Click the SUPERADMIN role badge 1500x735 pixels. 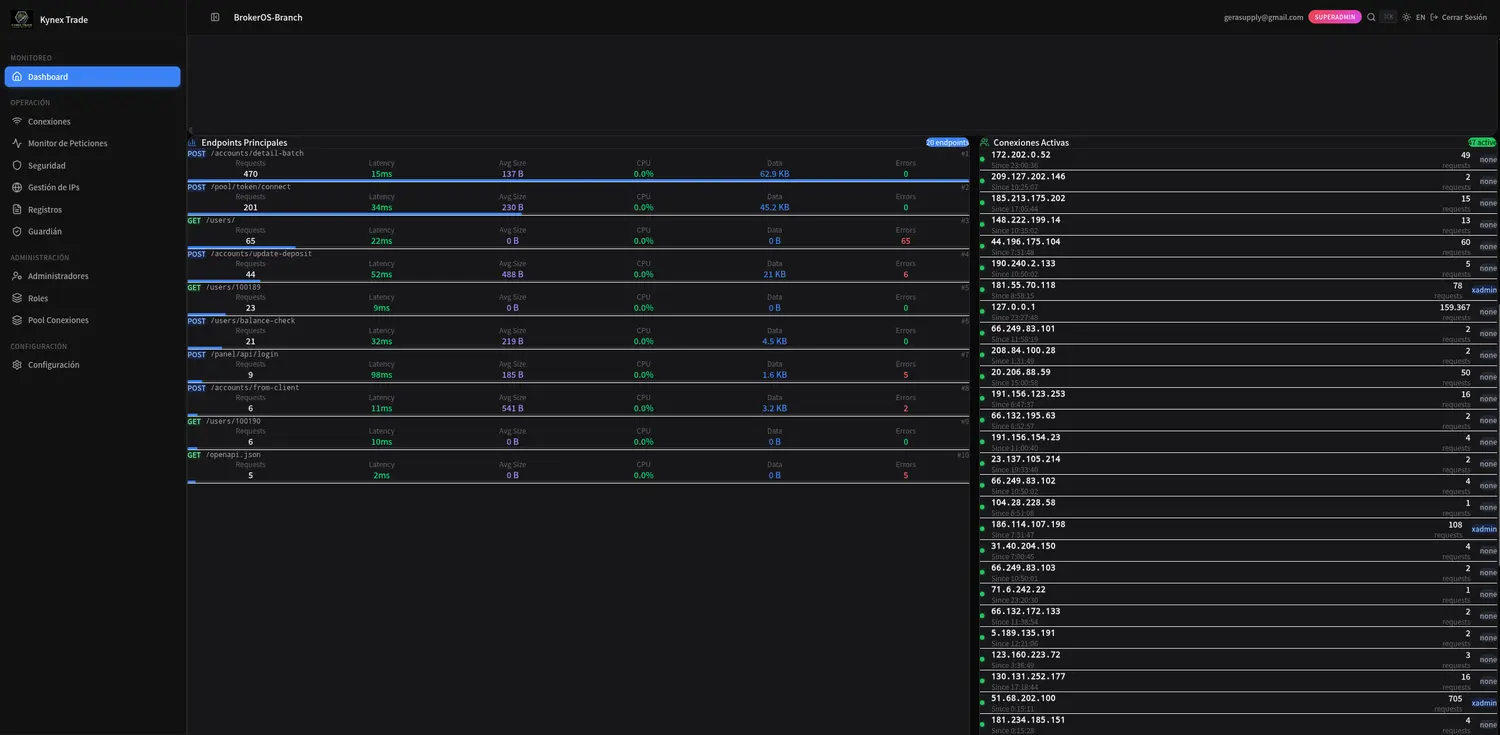tap(1335, 17)
